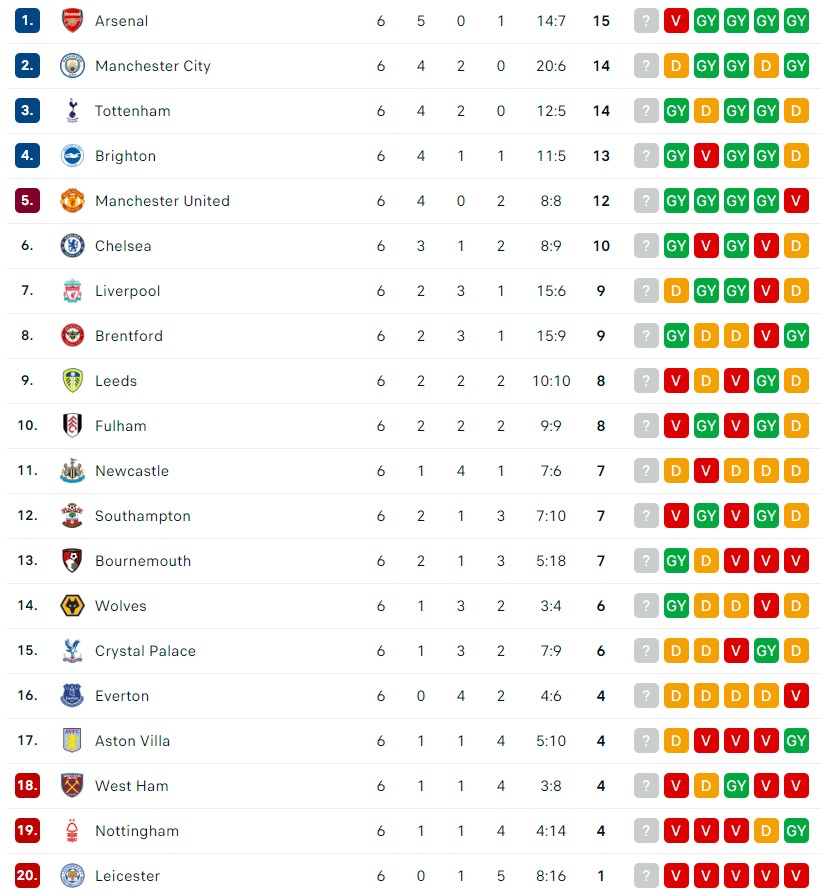
Task: Click Arsenal's grey question mark next-match badge
Action: (647, 21)
